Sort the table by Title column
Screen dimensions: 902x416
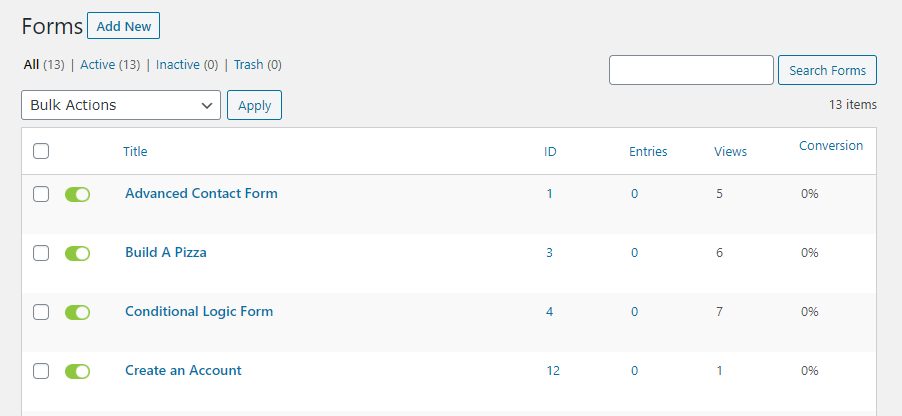135,151
